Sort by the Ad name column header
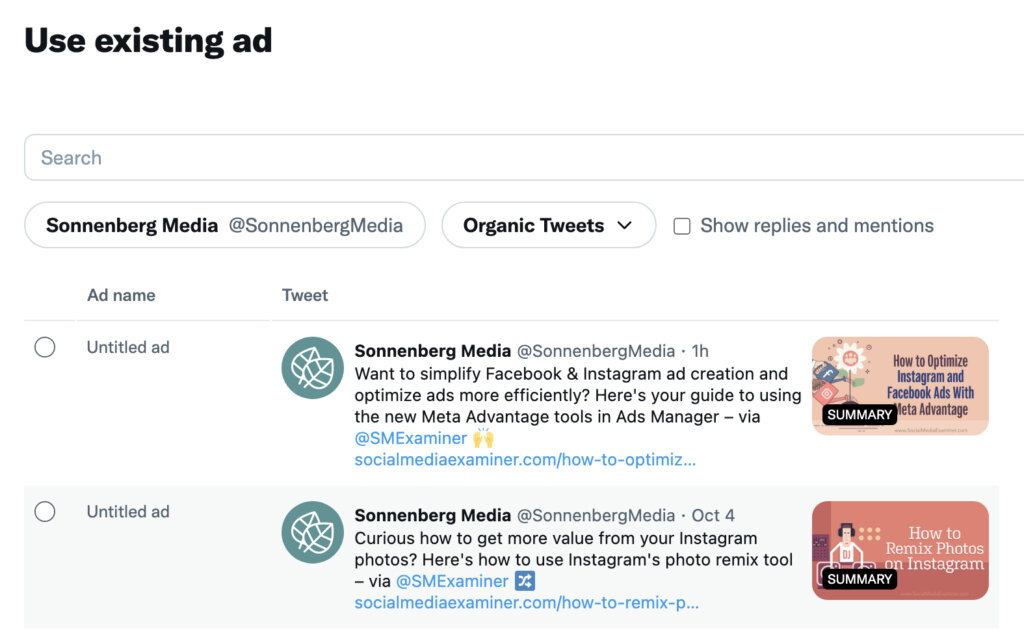1024x637 pixels. (x=121, y=295)
